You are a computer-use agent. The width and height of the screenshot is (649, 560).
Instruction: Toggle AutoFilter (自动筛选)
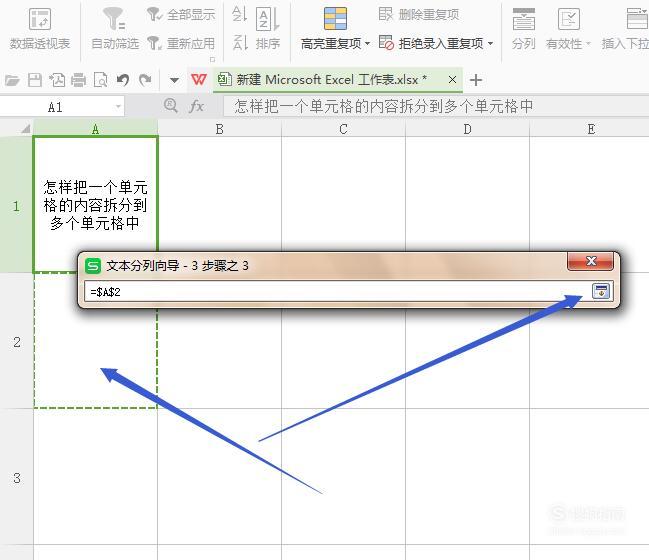(115, 29)
